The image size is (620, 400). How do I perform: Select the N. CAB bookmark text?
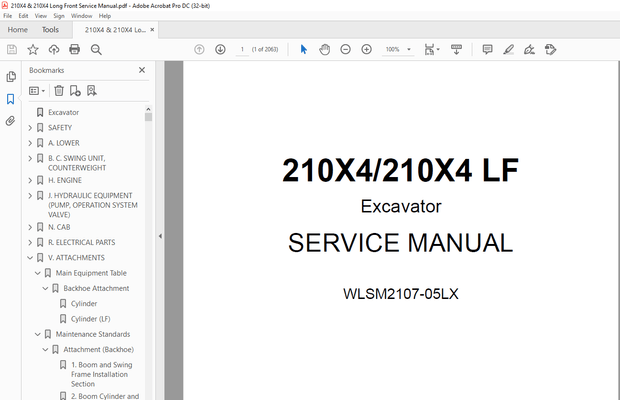[59, 227]
